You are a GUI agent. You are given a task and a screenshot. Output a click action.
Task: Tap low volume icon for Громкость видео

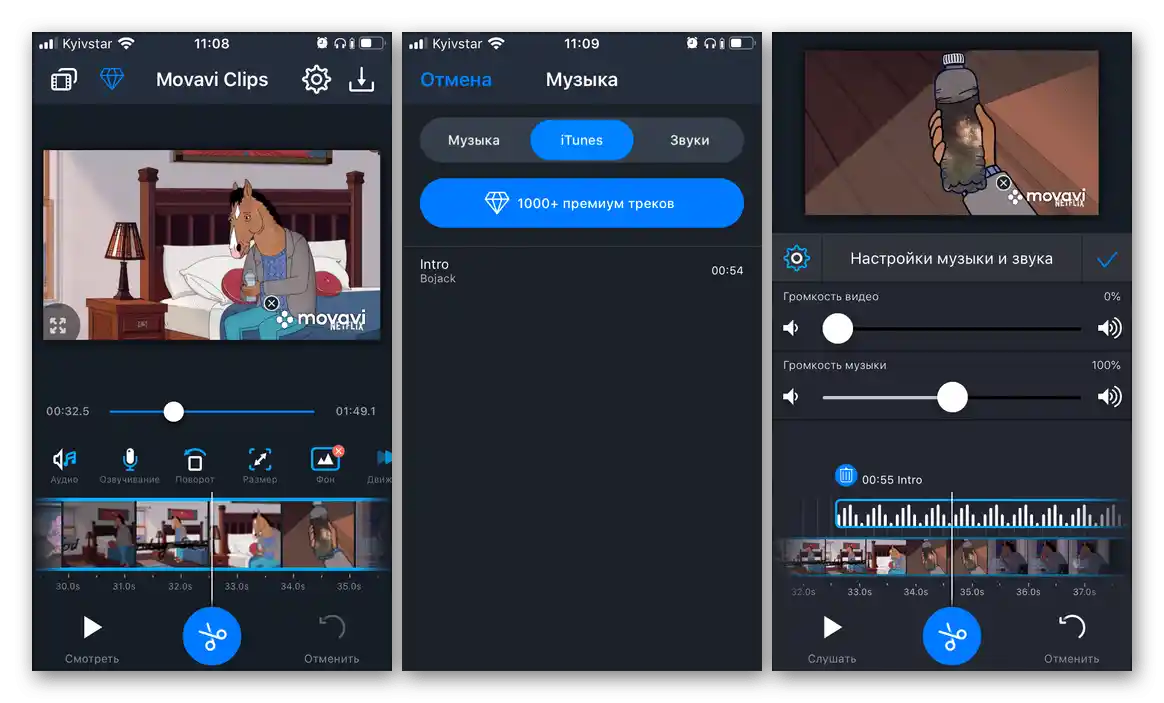click(x=791, y=328)
